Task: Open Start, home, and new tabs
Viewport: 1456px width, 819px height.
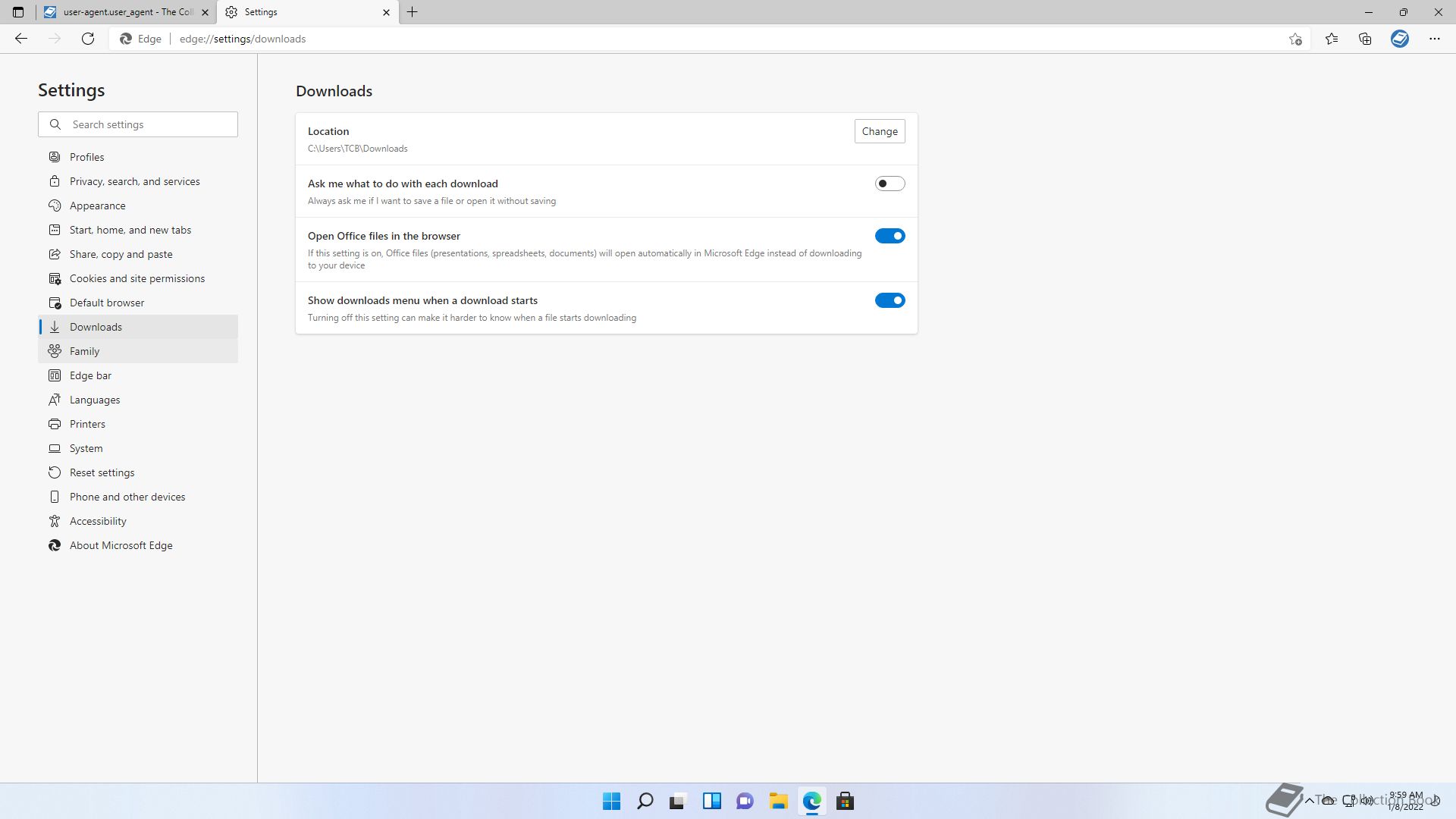Action: point(138,230)
